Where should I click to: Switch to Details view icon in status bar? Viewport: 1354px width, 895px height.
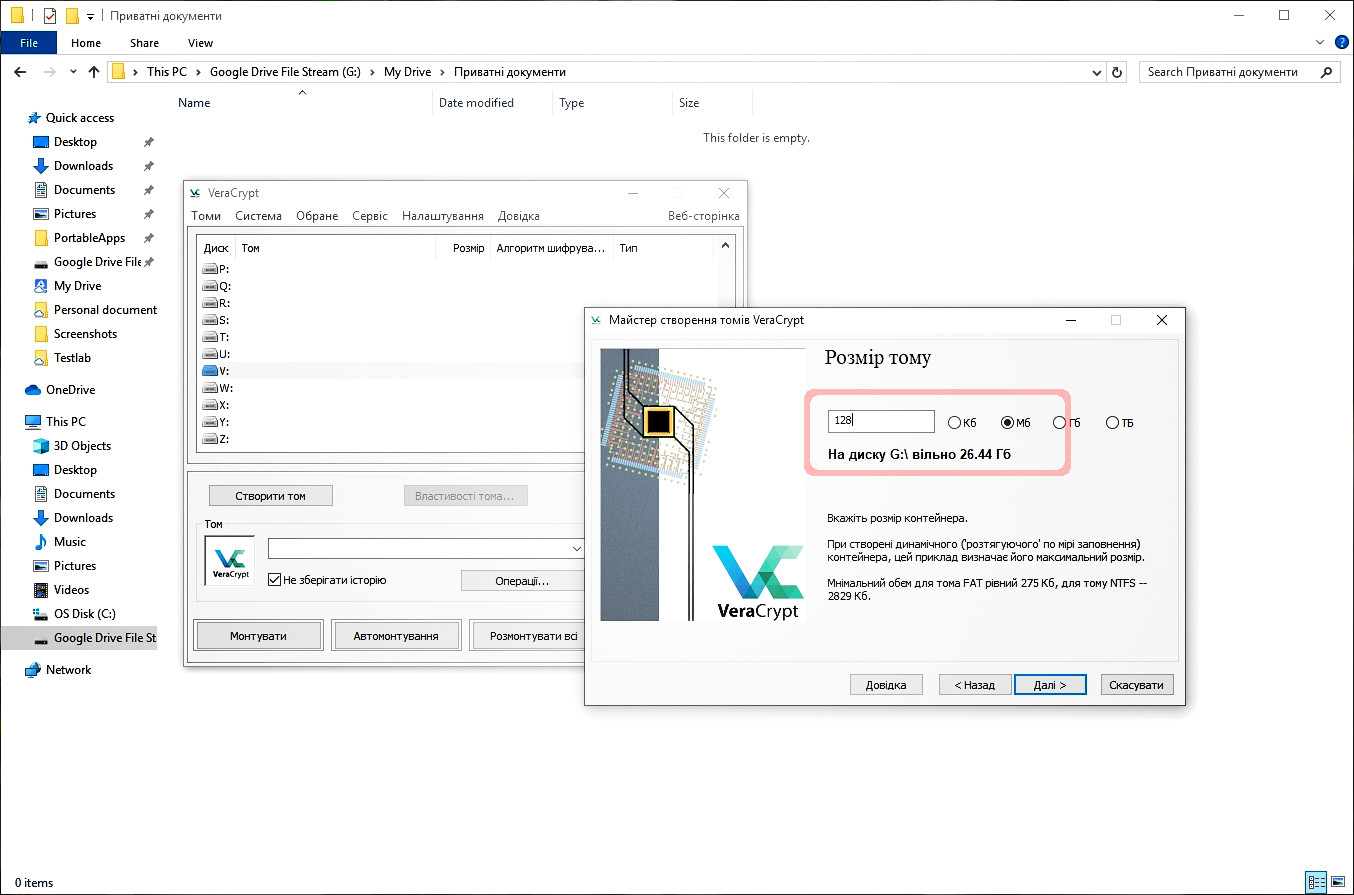coord(1317,883)
